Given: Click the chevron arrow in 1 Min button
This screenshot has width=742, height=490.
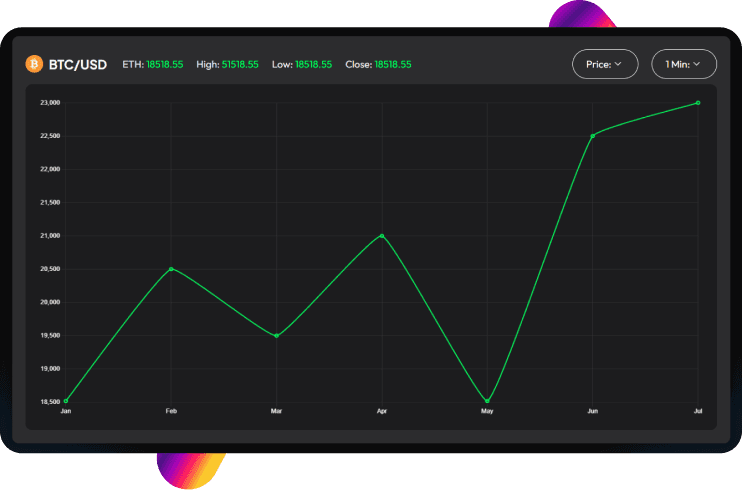Looking at the screenshot, I should click(x=697, y=64).
